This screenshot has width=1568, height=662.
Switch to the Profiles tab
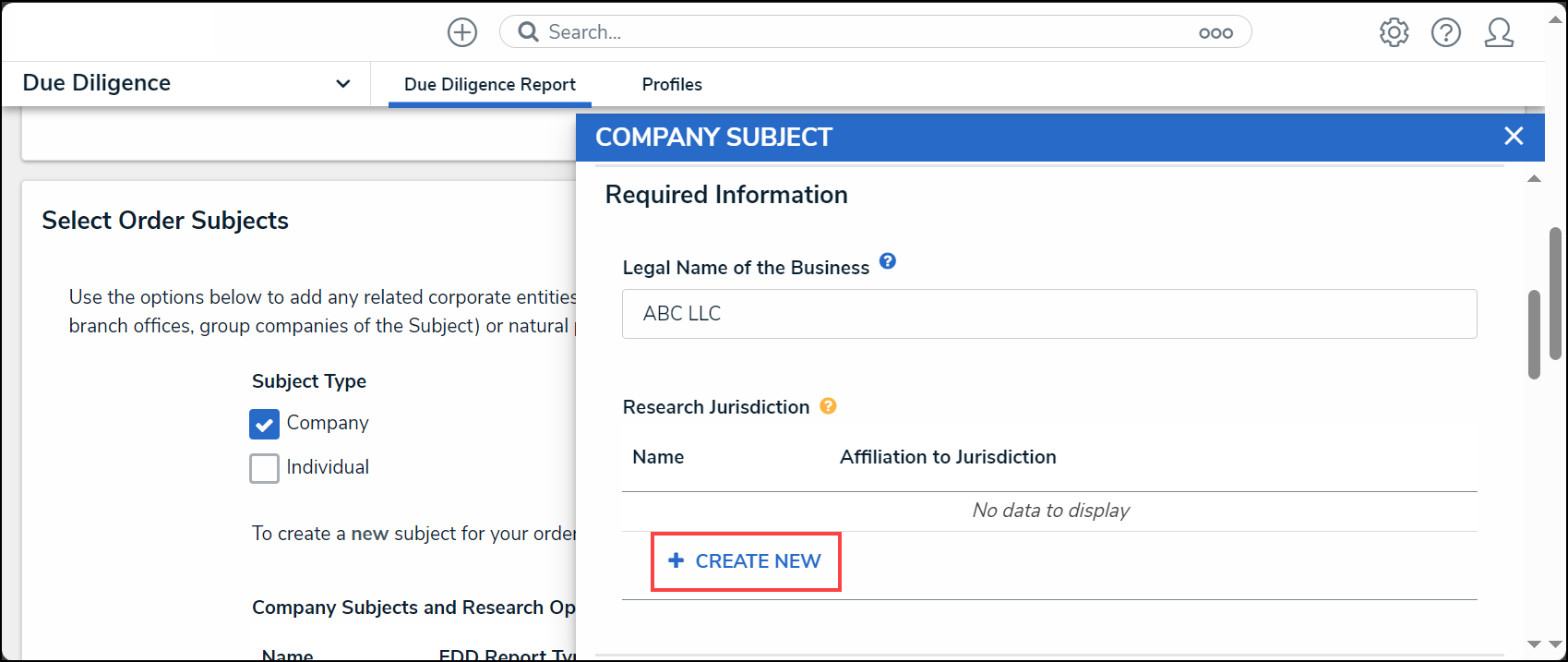tap(672, 84)
